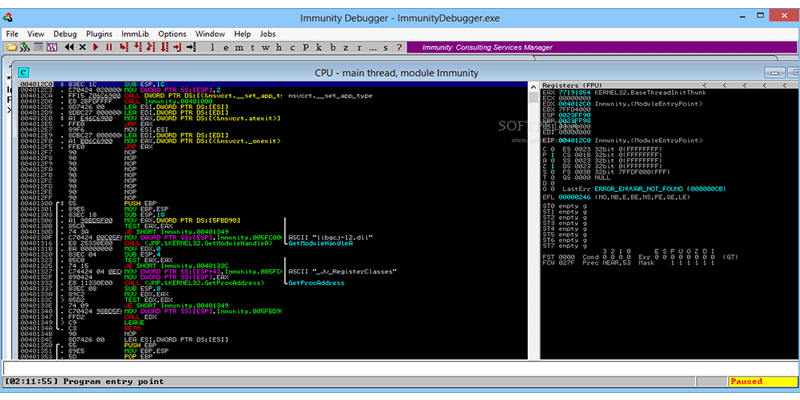Restart program with the rewind icon
This screenshot has width=800, height=400.
click(69, 47)
